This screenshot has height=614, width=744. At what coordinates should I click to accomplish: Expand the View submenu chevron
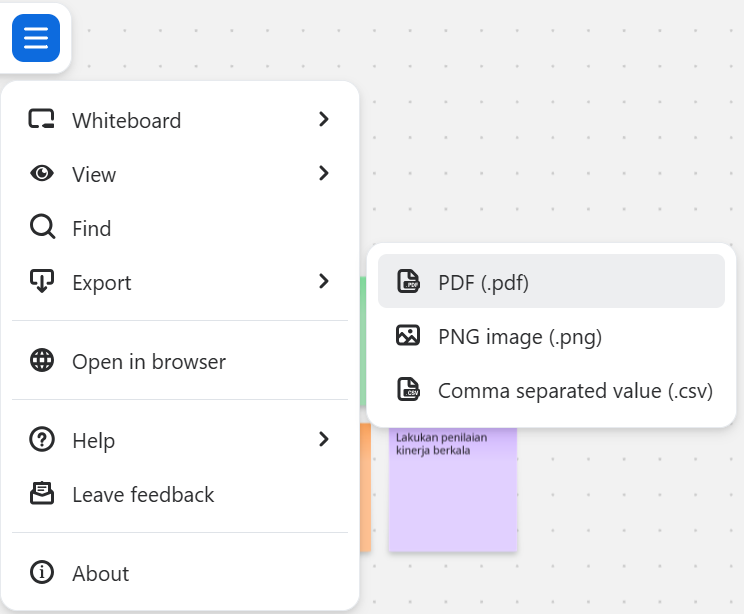point(323,174)
